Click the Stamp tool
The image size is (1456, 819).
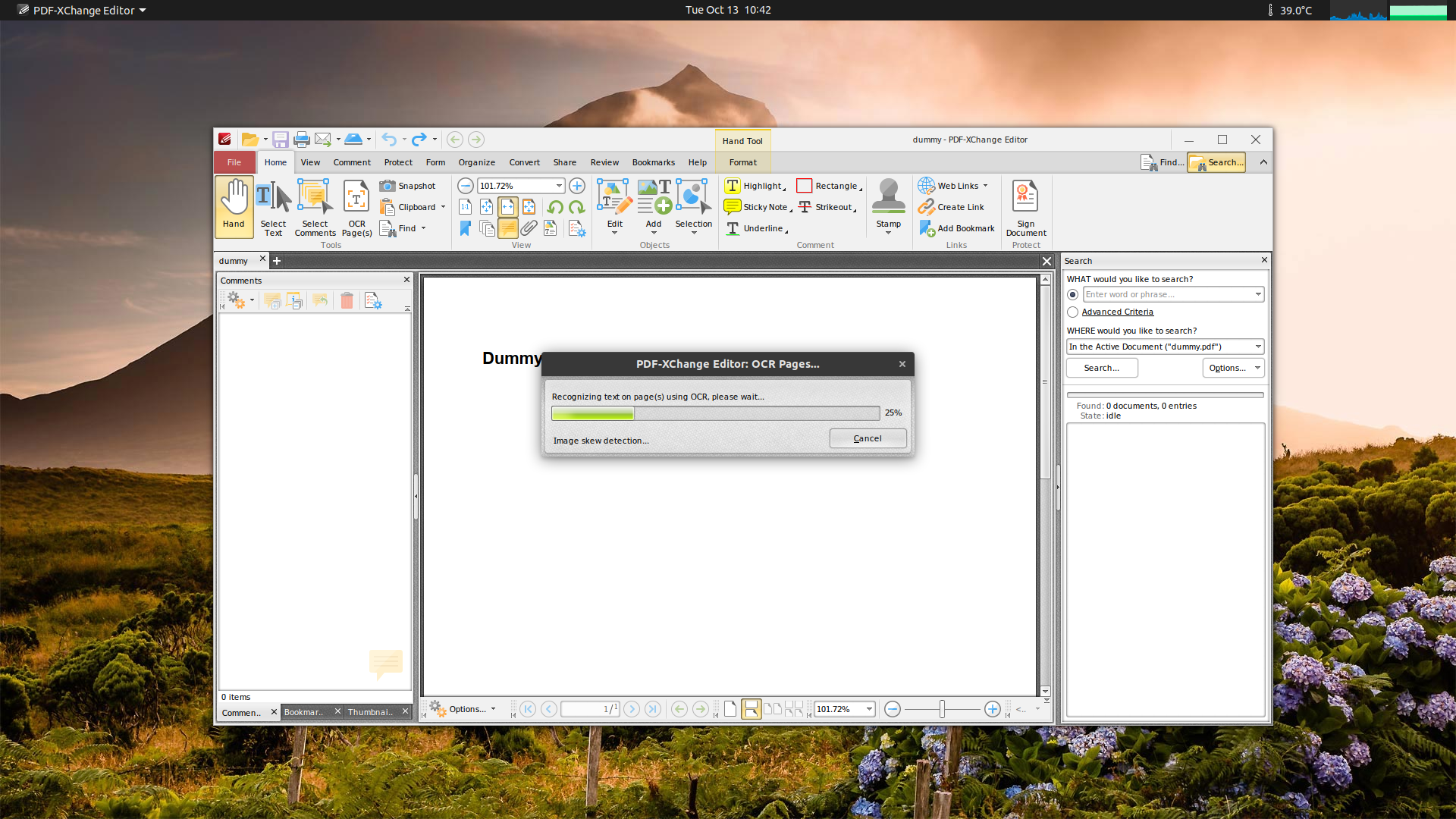(889, 206)
